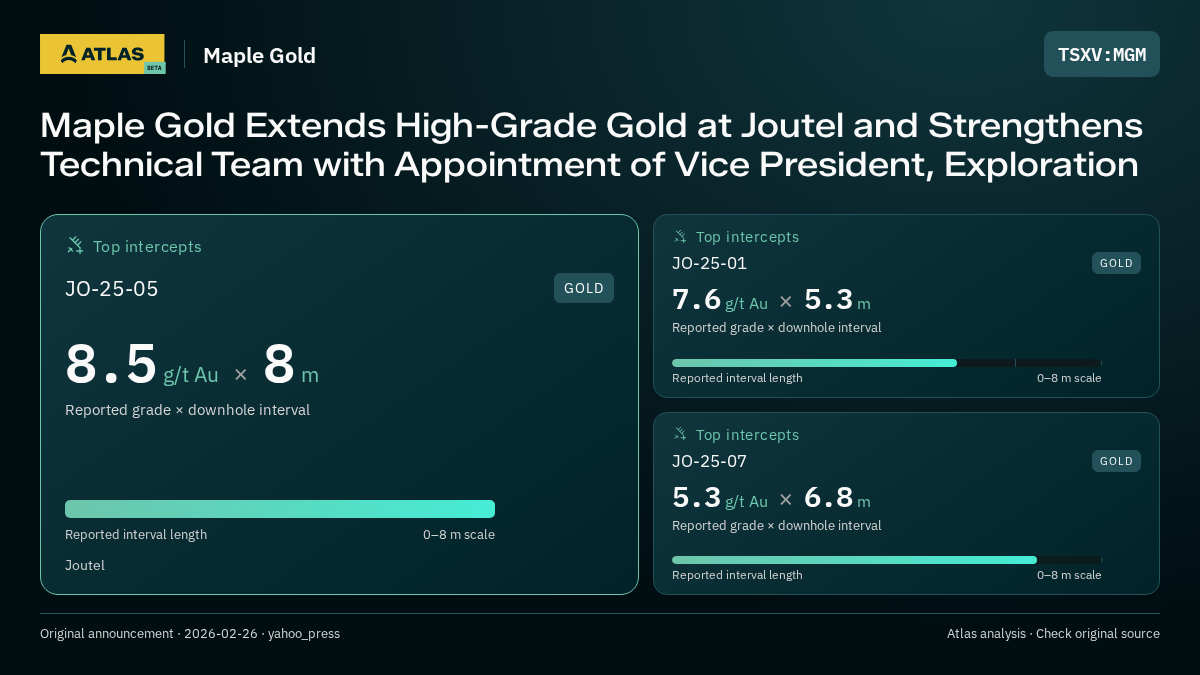Click Top intercepts label in JO-25-05 card
This screenshot has width=1200, height=675.
point(147,246)
